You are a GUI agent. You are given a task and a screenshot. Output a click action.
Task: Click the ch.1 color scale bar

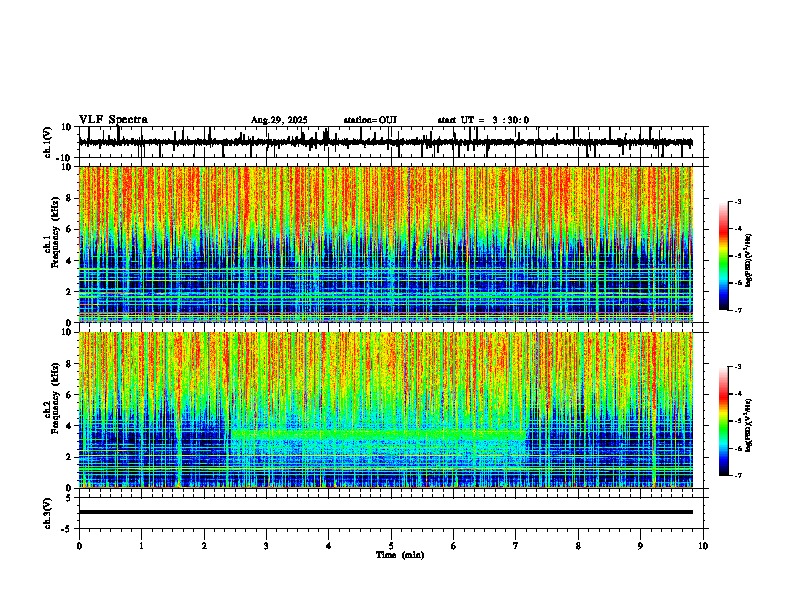[724, 256]
